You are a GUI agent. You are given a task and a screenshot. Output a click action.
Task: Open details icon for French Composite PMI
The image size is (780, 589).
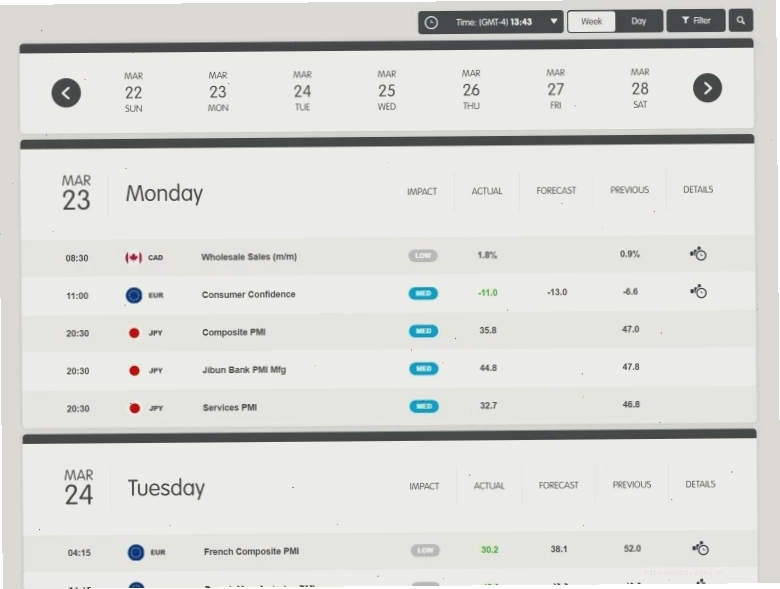point(700,548)
